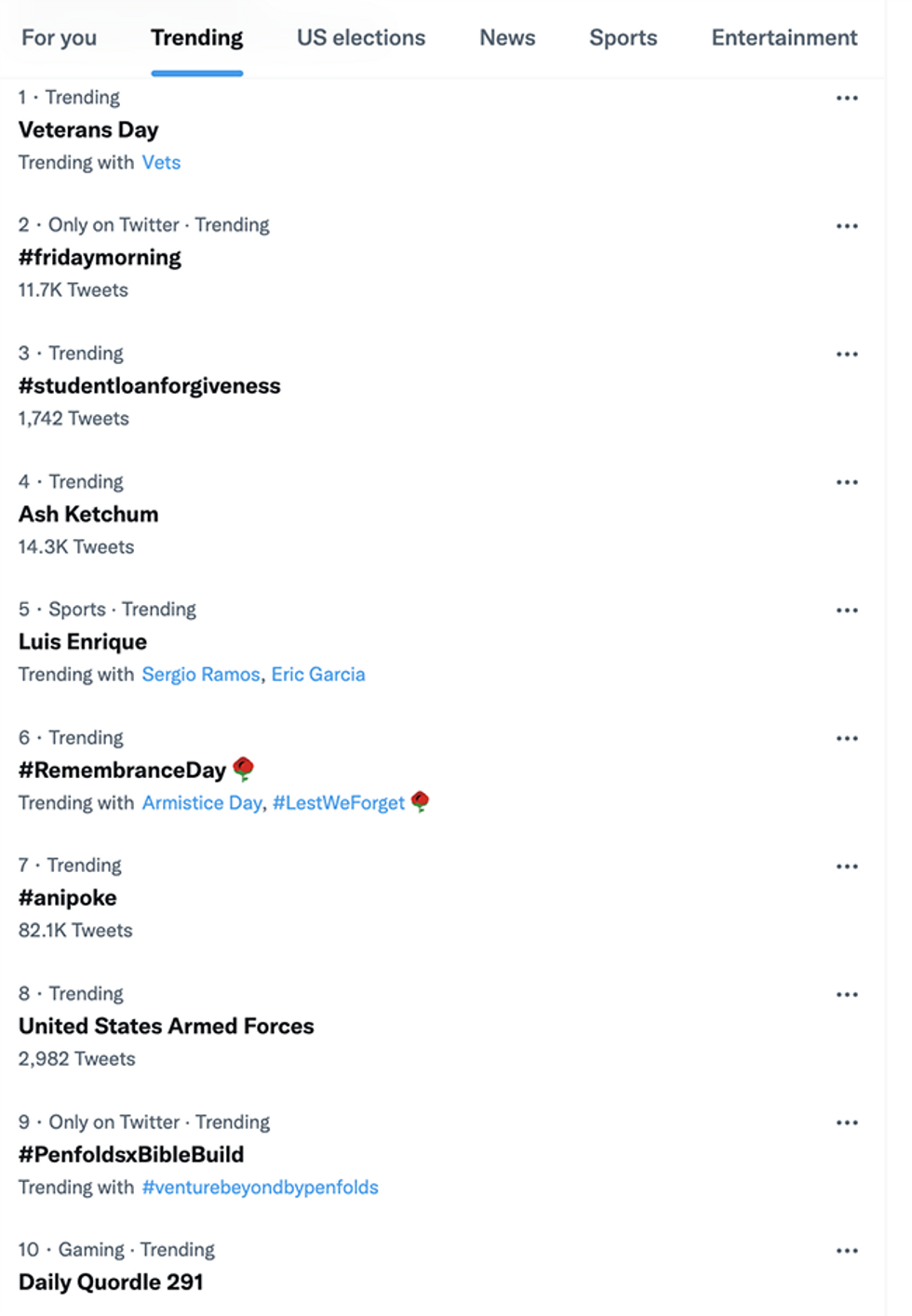This screenshot has width=912, height=1316.
Task: Click three-dot menu beside Luis Enrique
Action: point(847,611)
